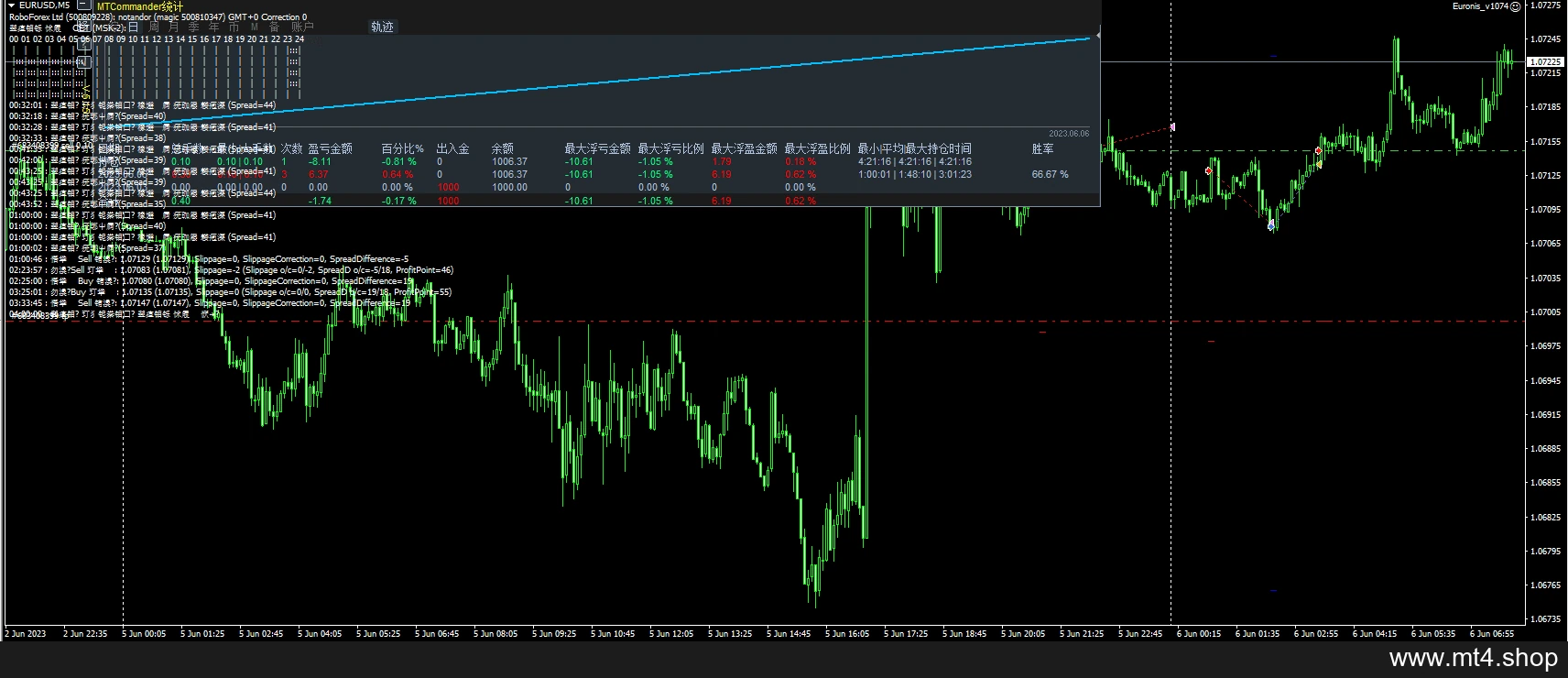Click hour 12 in the hour row
The height and width of the screenshot is (678, 1568).
point(157,39)
